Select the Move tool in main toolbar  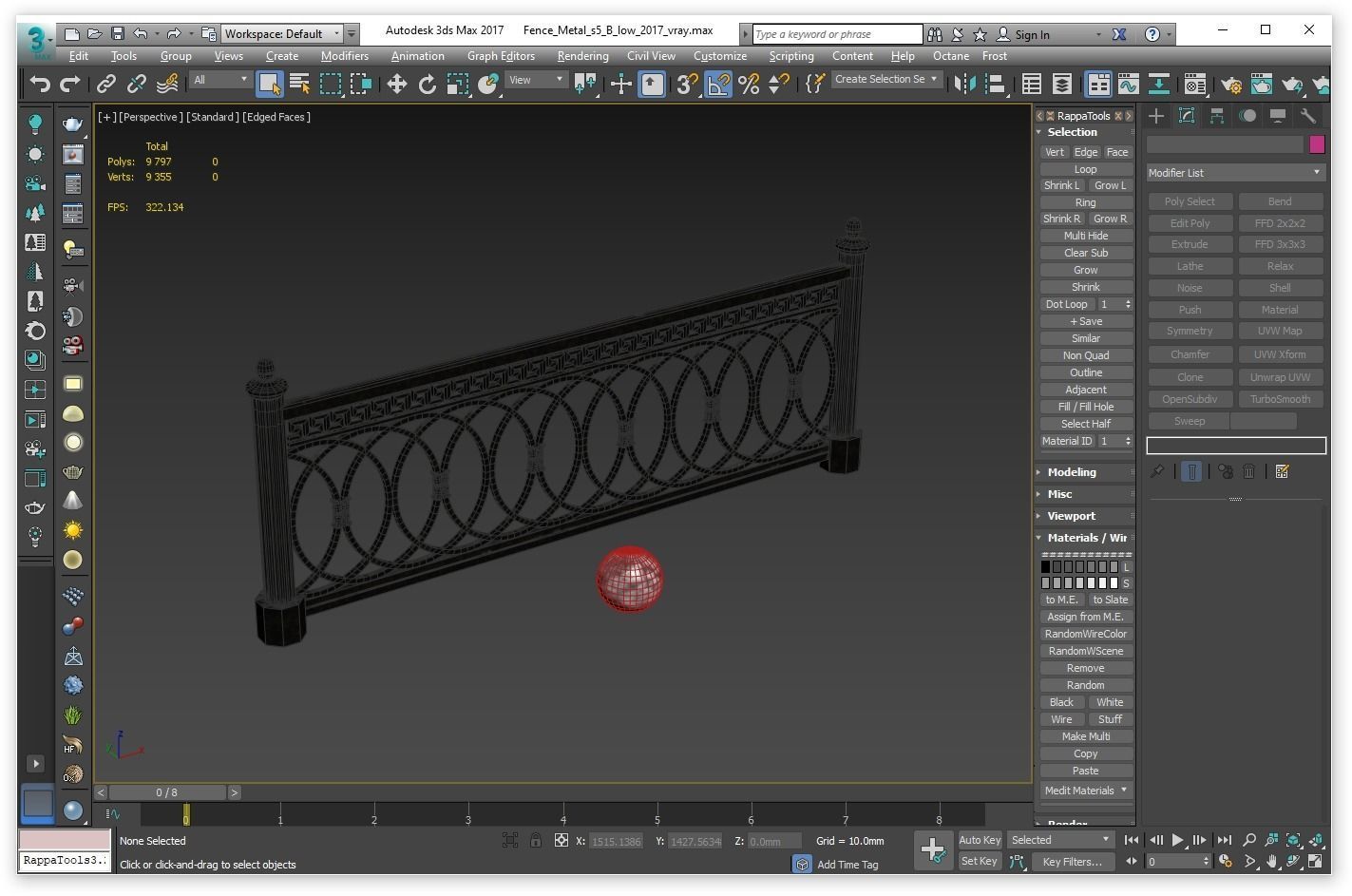(x=396, y=84)
